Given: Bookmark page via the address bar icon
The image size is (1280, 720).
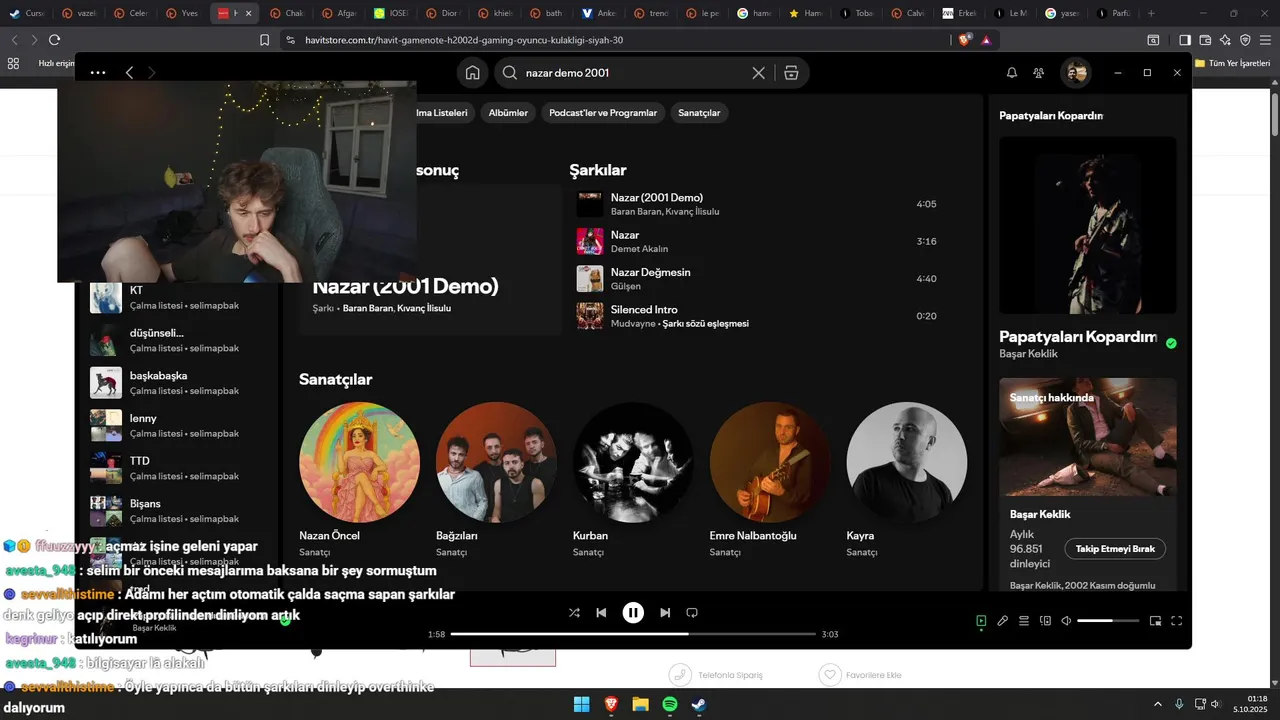Looking at the screenshot, I should (264, 40).
